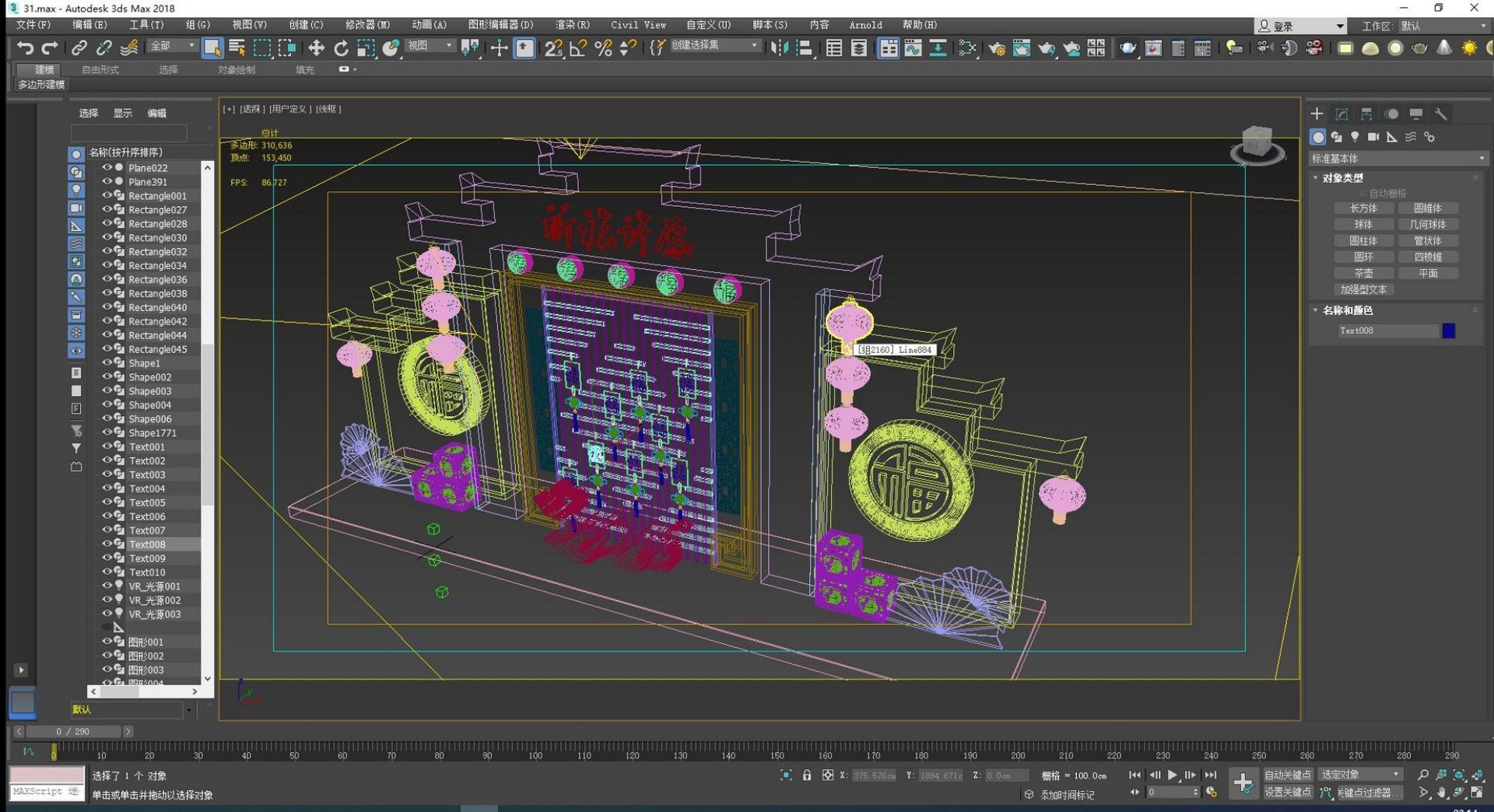
Task: Toggle visibility of Text001 object
Action: tap(107, 446)
